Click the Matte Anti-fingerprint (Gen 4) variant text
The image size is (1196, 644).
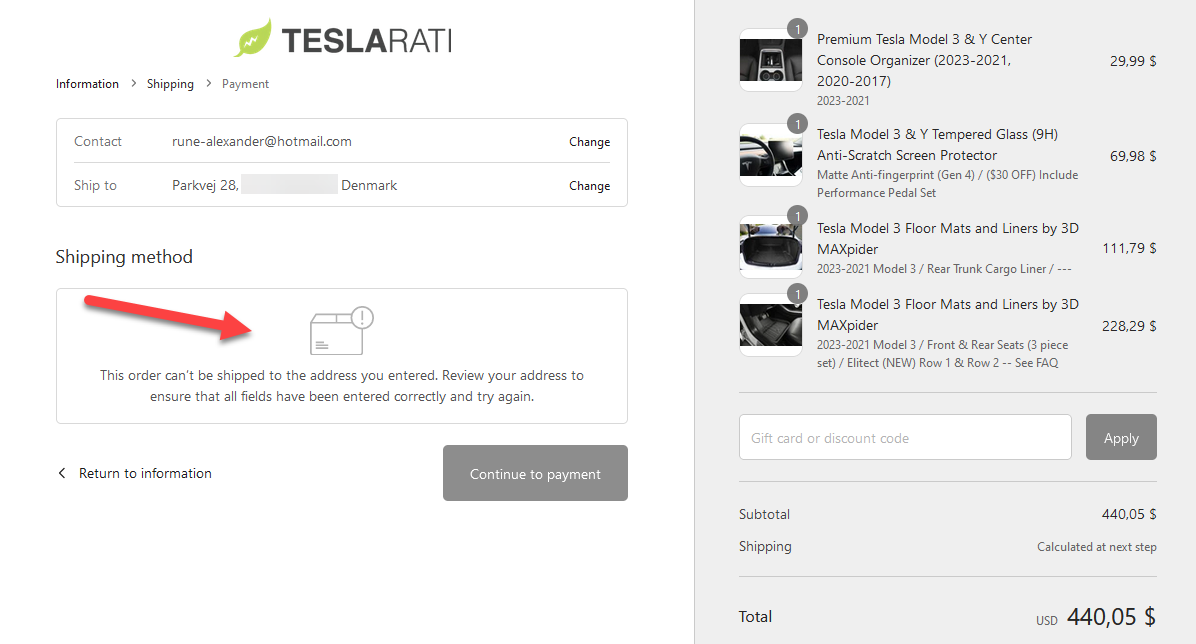coord(947,184)
